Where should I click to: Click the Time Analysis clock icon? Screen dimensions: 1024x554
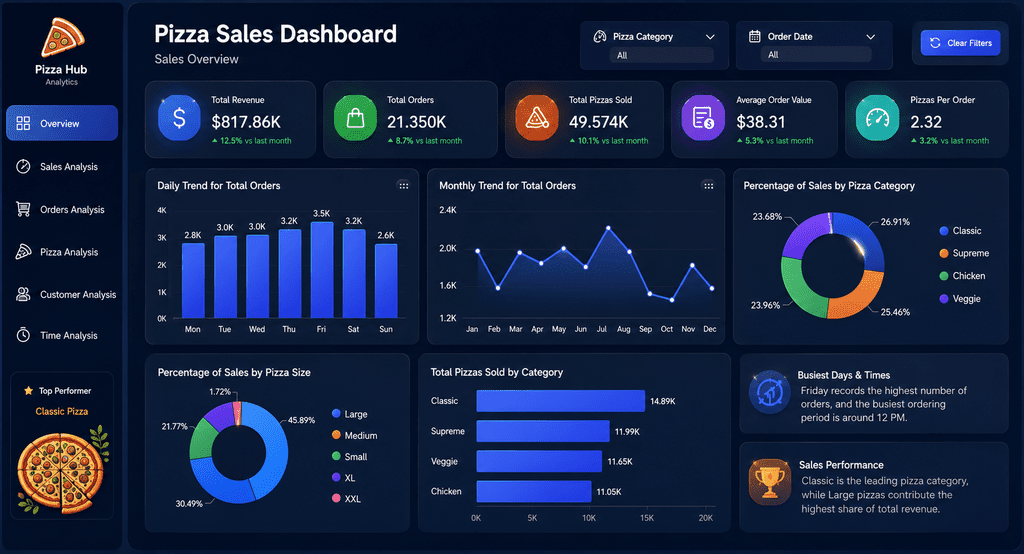coord(23,335)
